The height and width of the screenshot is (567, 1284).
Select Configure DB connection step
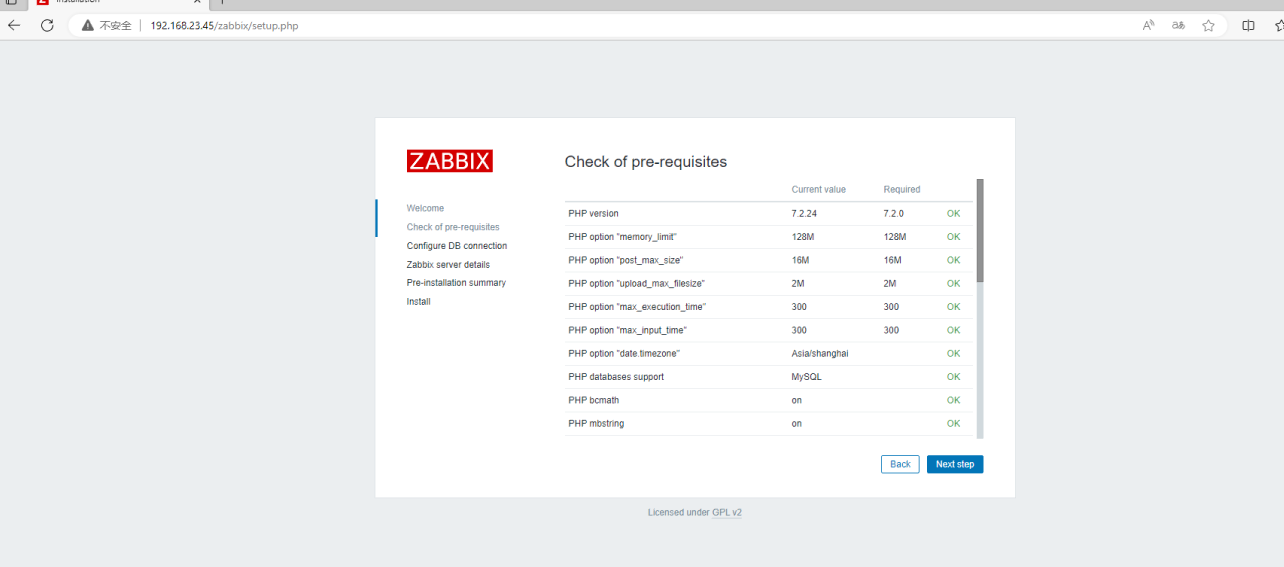457,246
